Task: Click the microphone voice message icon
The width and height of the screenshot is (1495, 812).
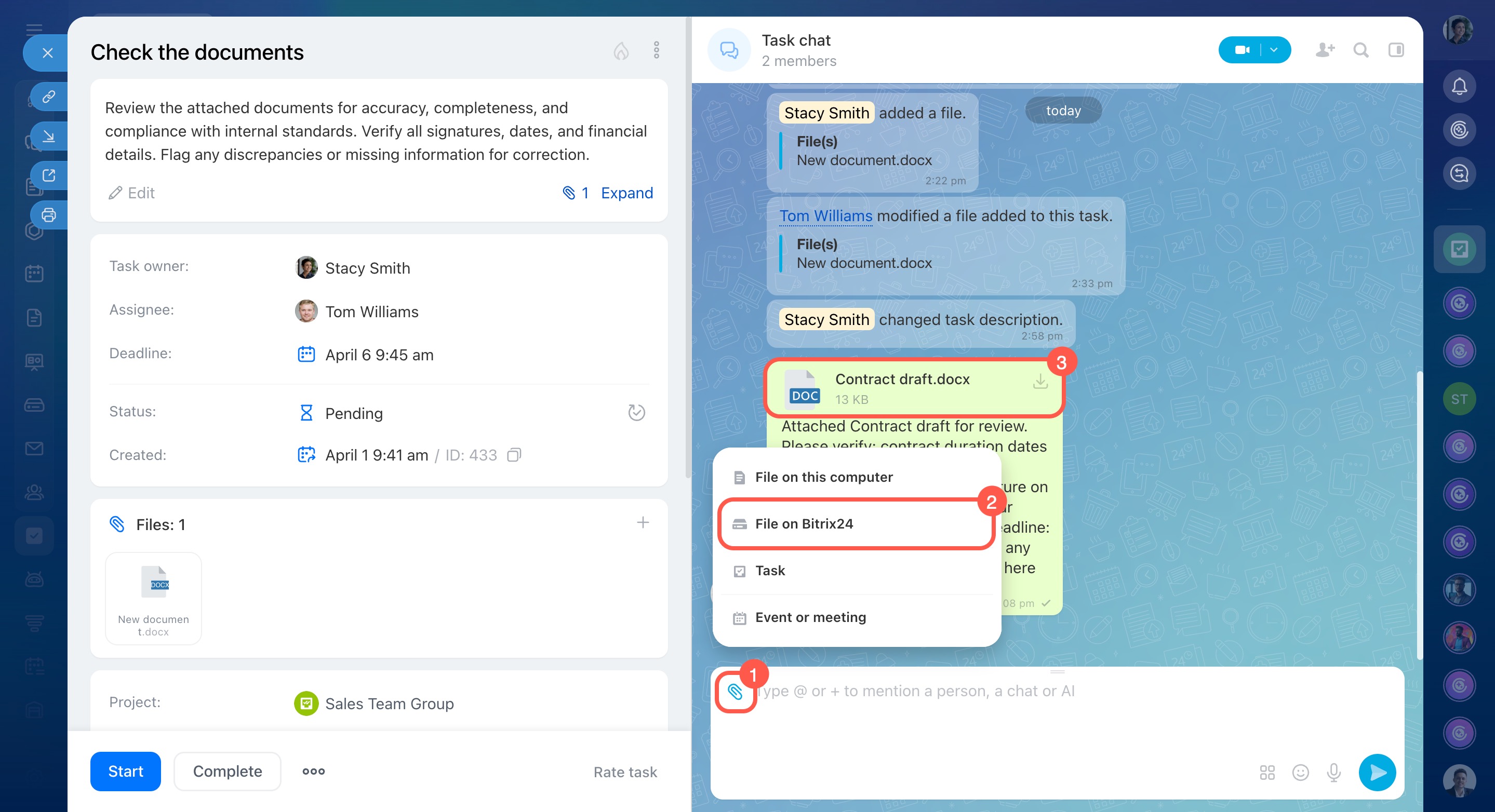Action: [x=1333, y=773]
